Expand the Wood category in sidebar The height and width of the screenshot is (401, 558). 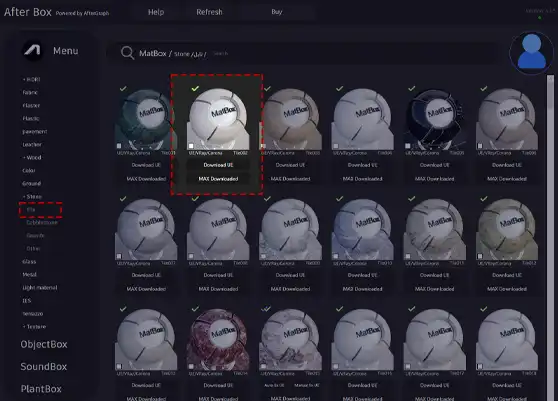32,157
